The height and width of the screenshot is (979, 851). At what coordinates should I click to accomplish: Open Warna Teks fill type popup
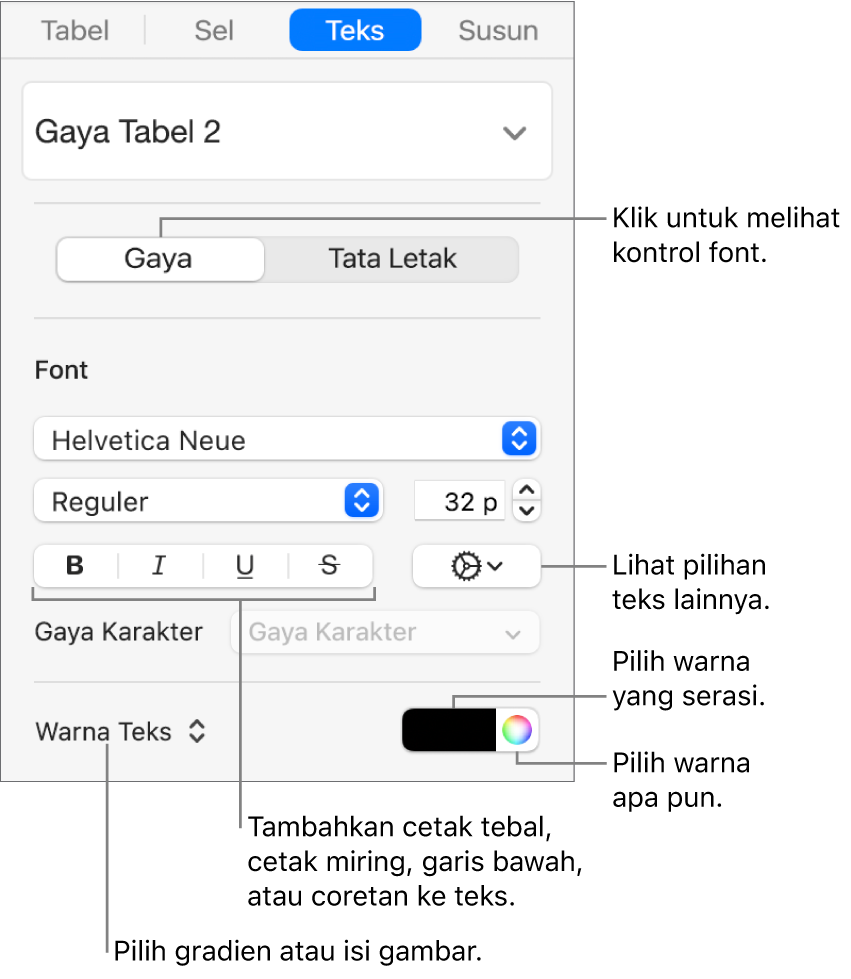coord(121,732)
